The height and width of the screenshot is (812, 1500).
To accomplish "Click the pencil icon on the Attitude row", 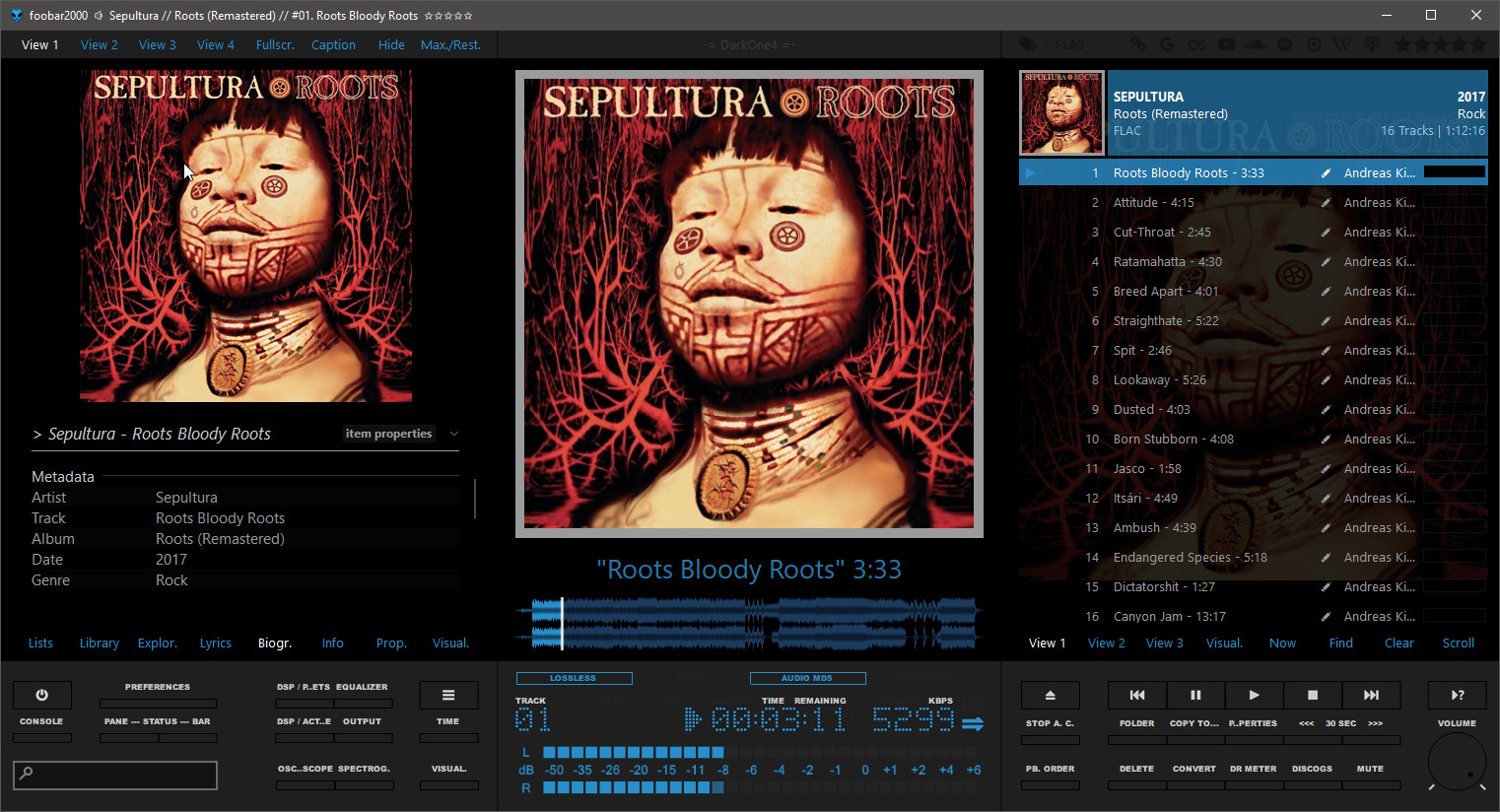I will [x=1326, y=203].
